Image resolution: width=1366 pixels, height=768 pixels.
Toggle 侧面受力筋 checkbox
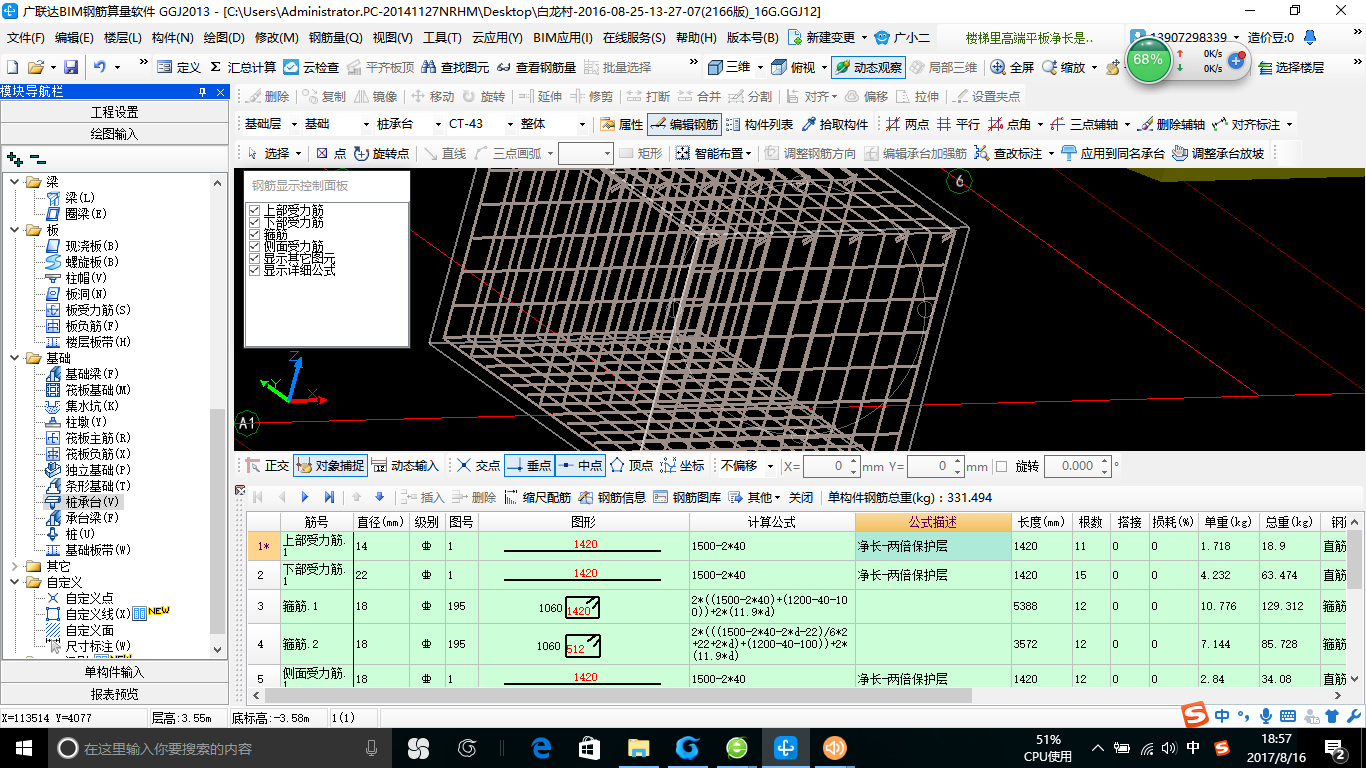click(x=254, y=246)
